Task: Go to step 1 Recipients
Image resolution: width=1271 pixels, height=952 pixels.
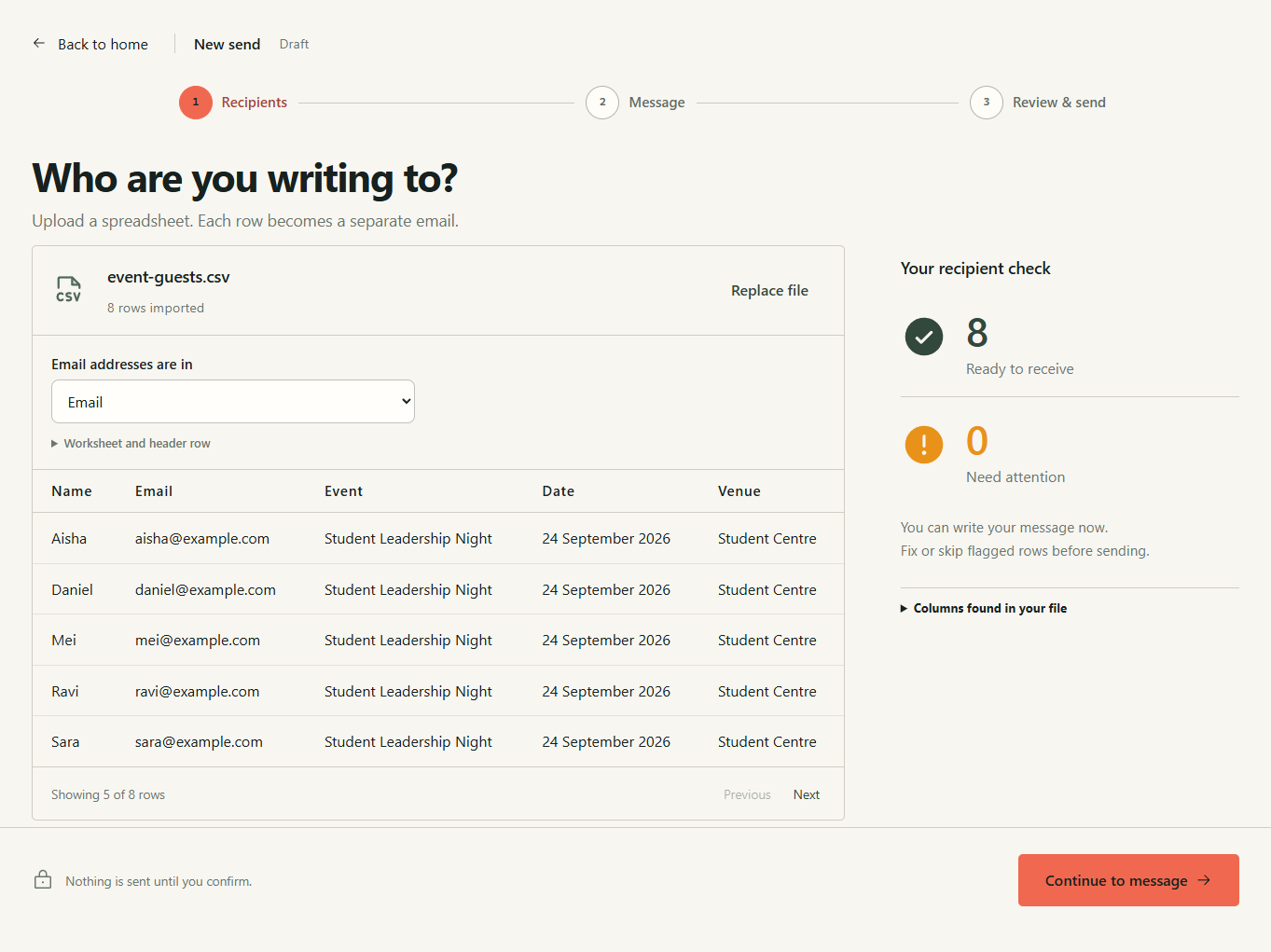Action: [234, 103]
